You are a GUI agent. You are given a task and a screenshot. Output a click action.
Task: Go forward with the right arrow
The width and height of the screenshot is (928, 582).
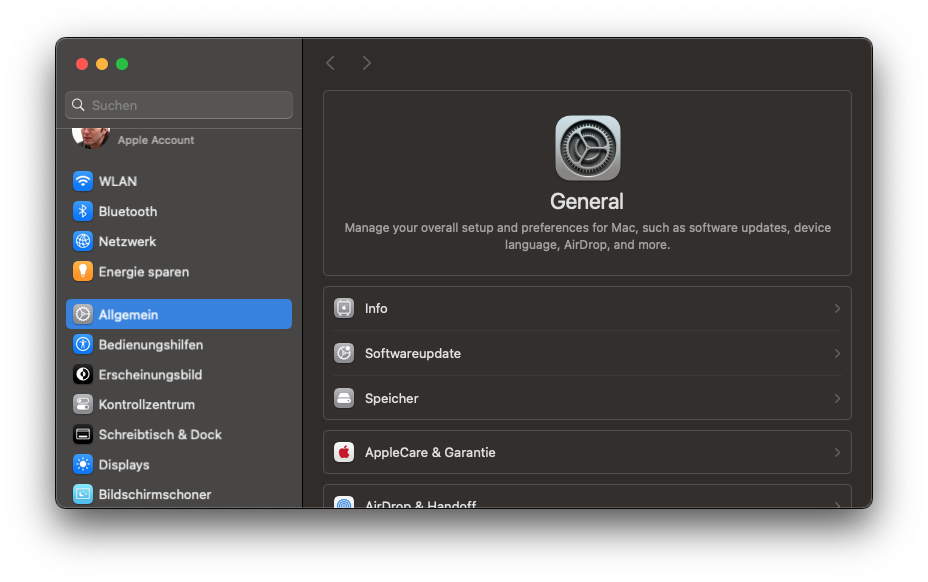[x=367, y=63]
